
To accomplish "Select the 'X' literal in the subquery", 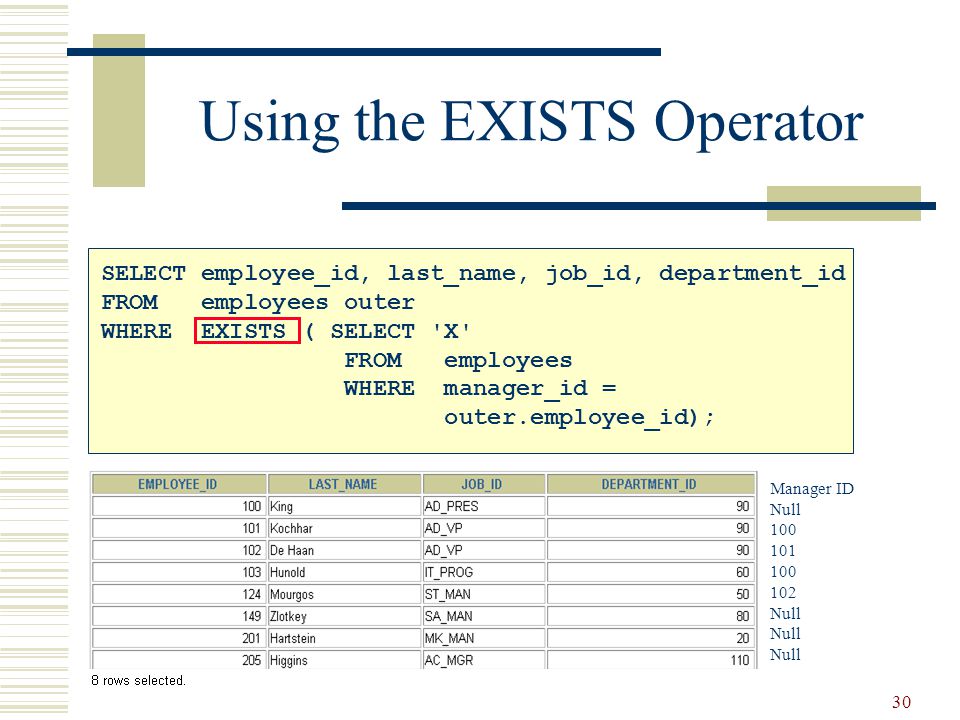I will tap(451, 332).
